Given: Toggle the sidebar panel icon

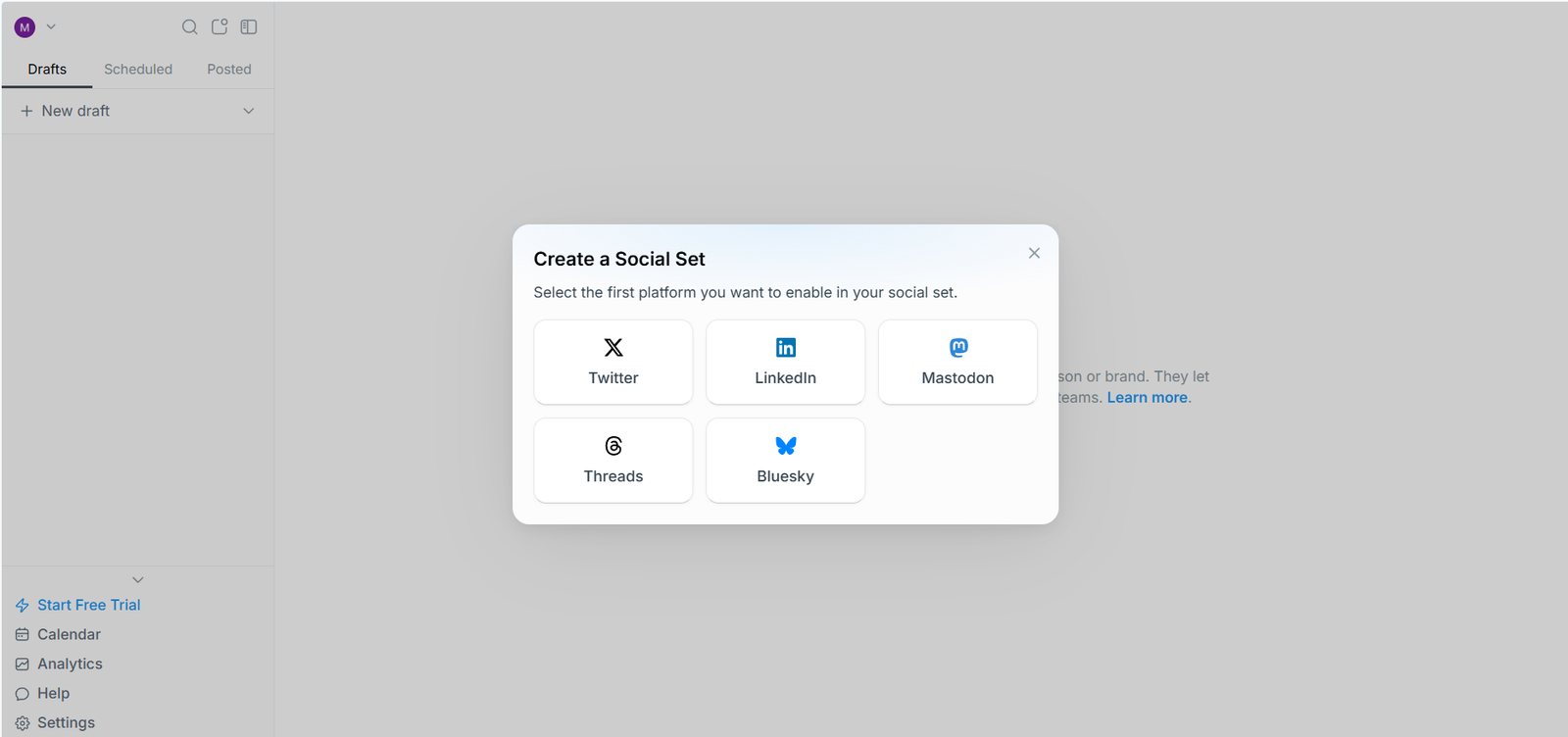Looking at the screenshot, I should tap(249, 27).
